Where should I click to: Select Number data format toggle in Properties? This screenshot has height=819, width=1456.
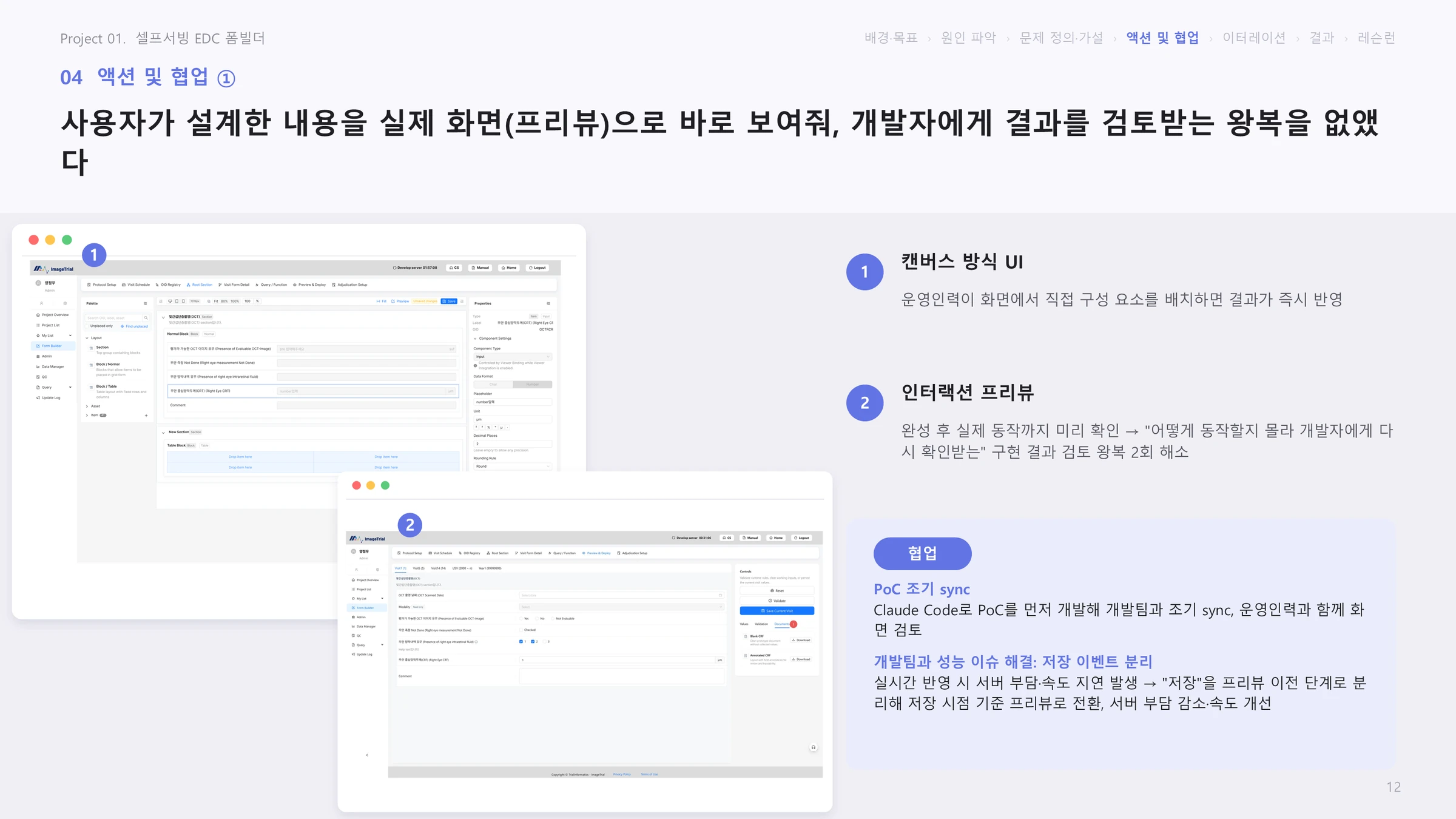click(x=532, y=385)
